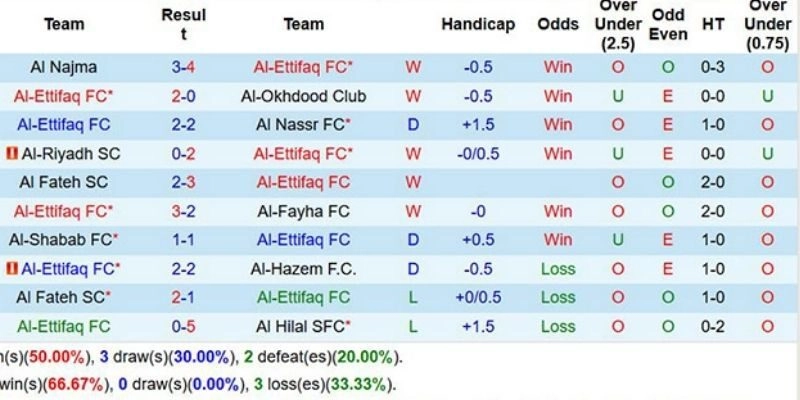Open the Al-Okhdood Club team page
The width and height of the screenshot is (800, 400).
tap(303, 96)
